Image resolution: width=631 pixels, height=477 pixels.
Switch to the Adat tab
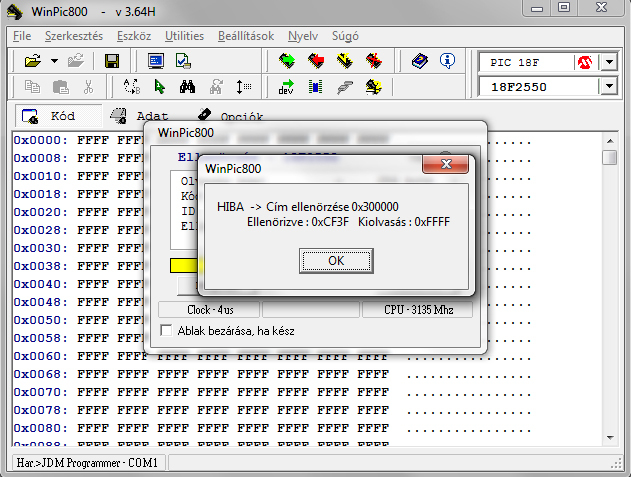point(139,116)
